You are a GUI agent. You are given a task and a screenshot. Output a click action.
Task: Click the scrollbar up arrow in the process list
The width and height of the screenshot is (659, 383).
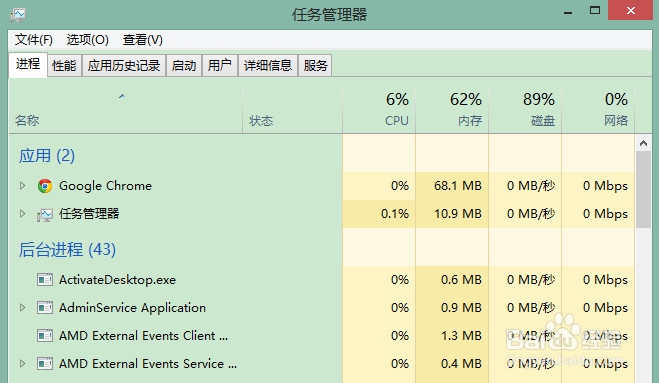643,143
